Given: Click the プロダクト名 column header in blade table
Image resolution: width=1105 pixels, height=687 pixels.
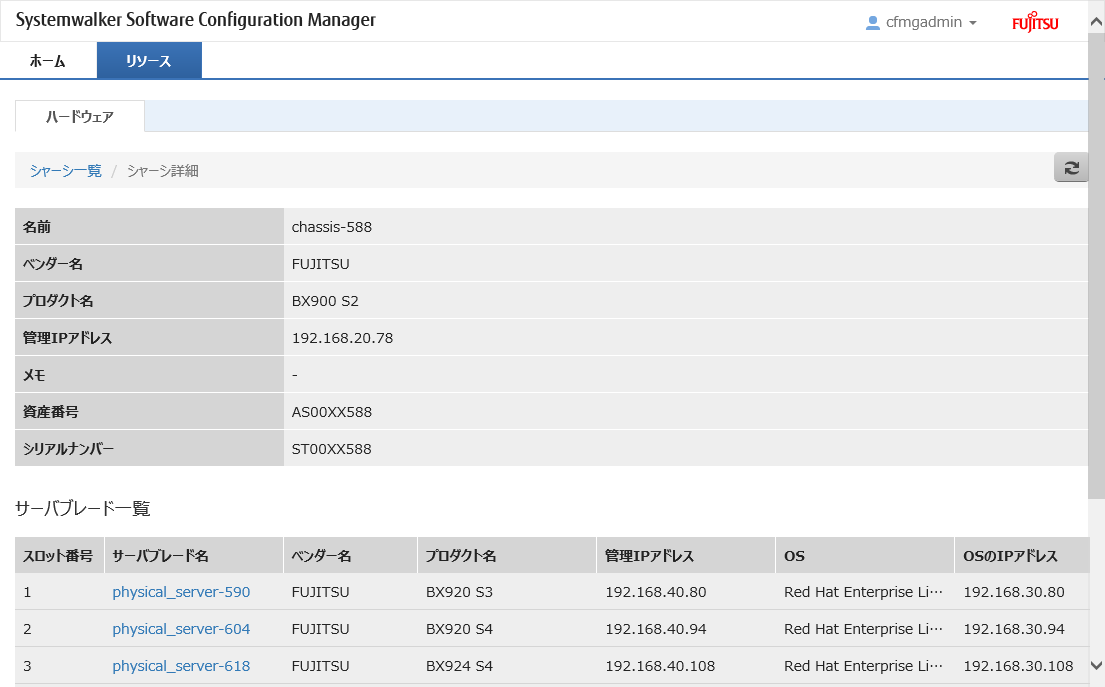Looking at the screenshot, I should coord(507,555).
